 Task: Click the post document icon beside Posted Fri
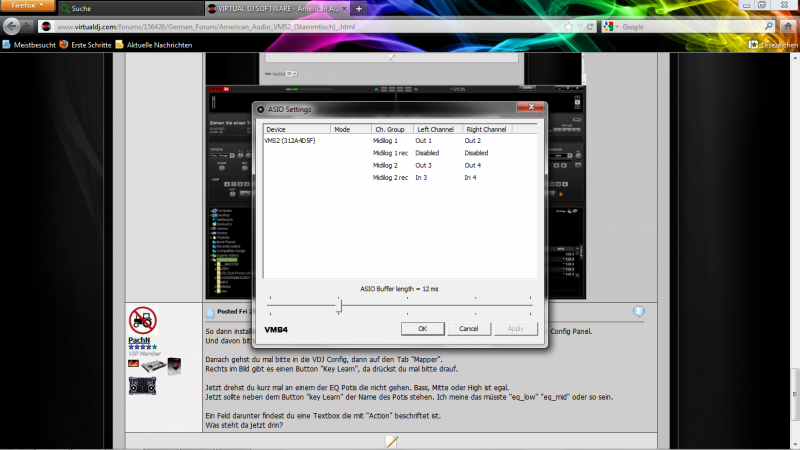tap(210, 313)
